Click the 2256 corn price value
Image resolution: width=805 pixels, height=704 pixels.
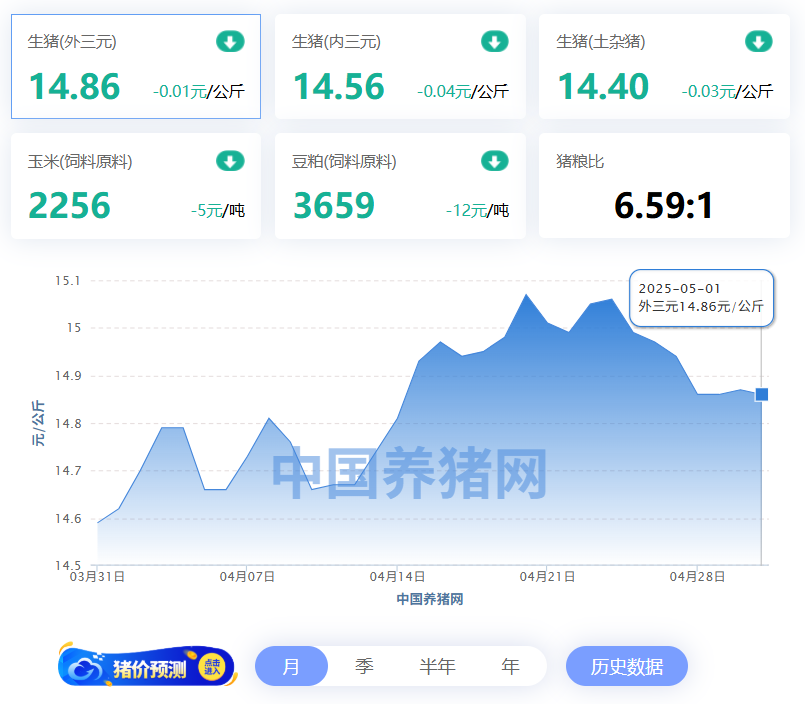69,205
